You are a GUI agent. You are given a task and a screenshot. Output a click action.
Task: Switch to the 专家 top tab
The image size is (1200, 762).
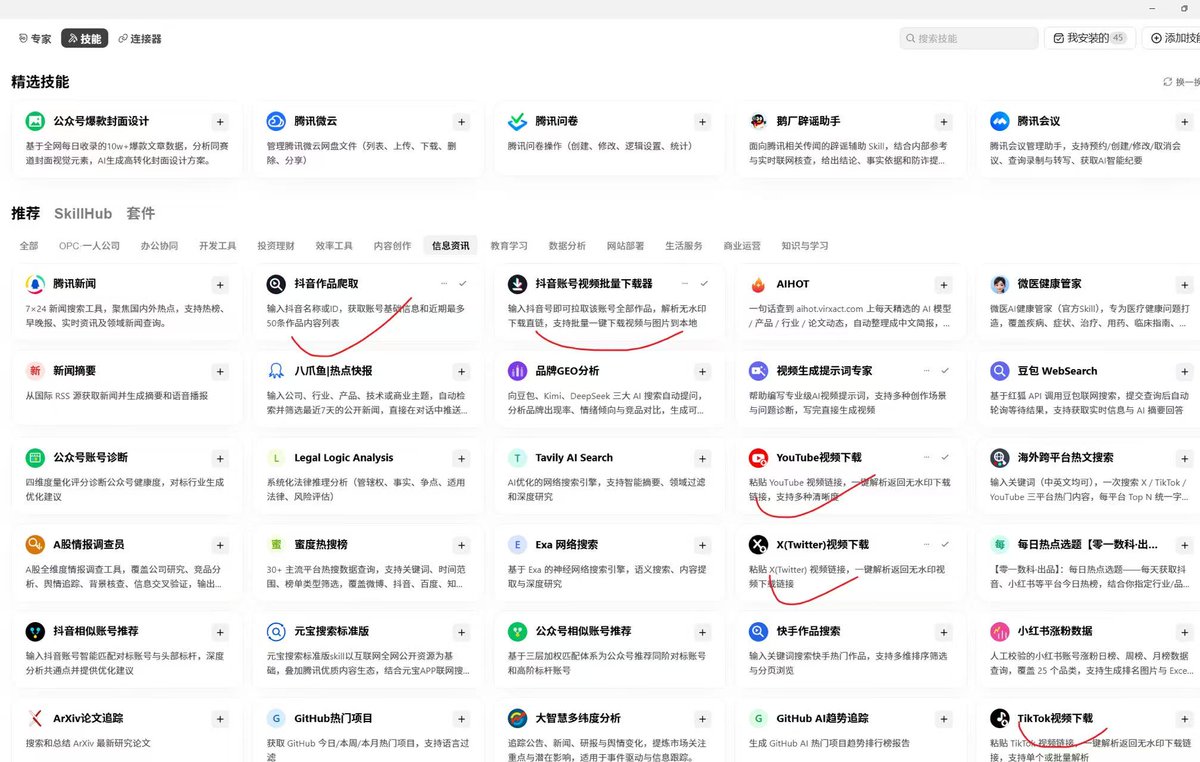point(34,38)
